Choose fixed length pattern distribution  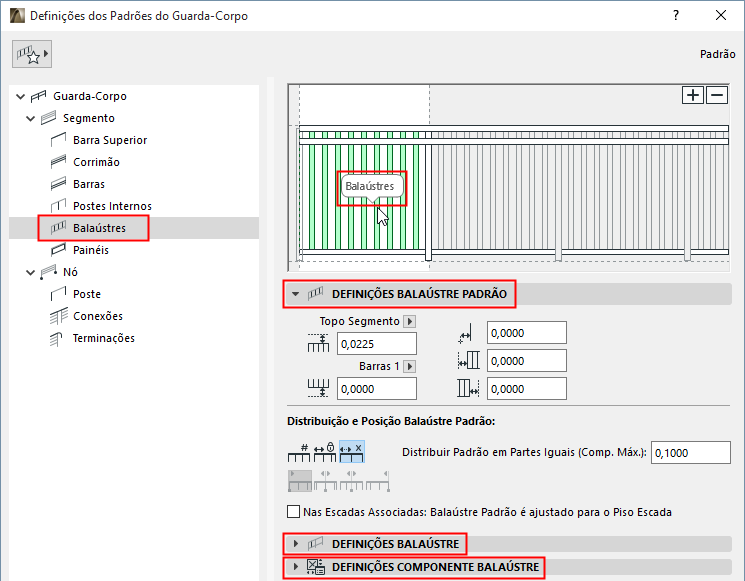coord(325,452)
